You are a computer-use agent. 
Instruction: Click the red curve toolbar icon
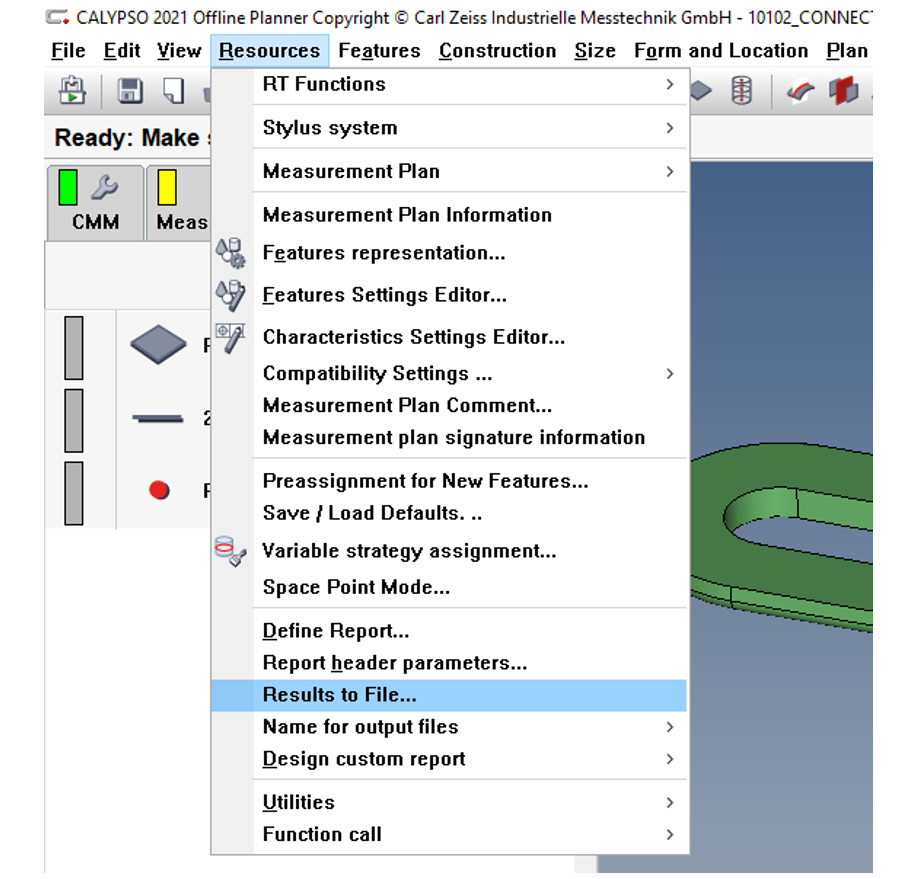pos(801,92)
